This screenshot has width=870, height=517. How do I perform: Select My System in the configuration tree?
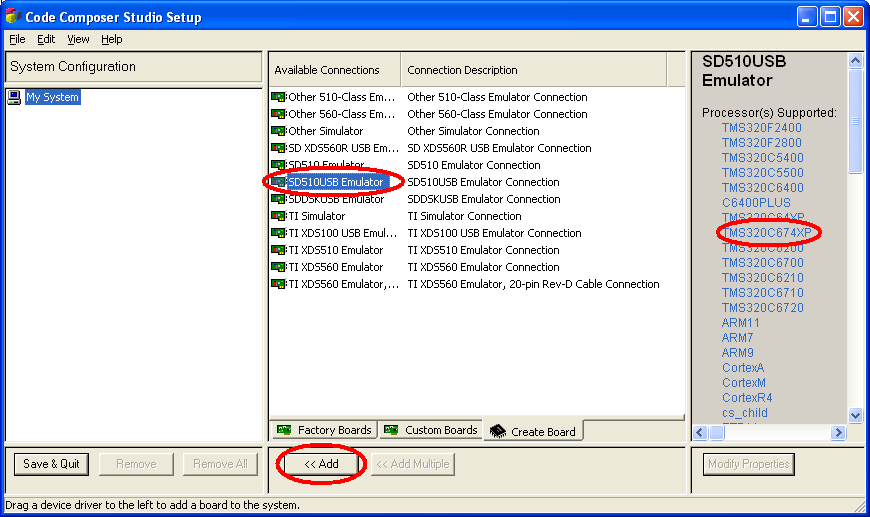53,97
